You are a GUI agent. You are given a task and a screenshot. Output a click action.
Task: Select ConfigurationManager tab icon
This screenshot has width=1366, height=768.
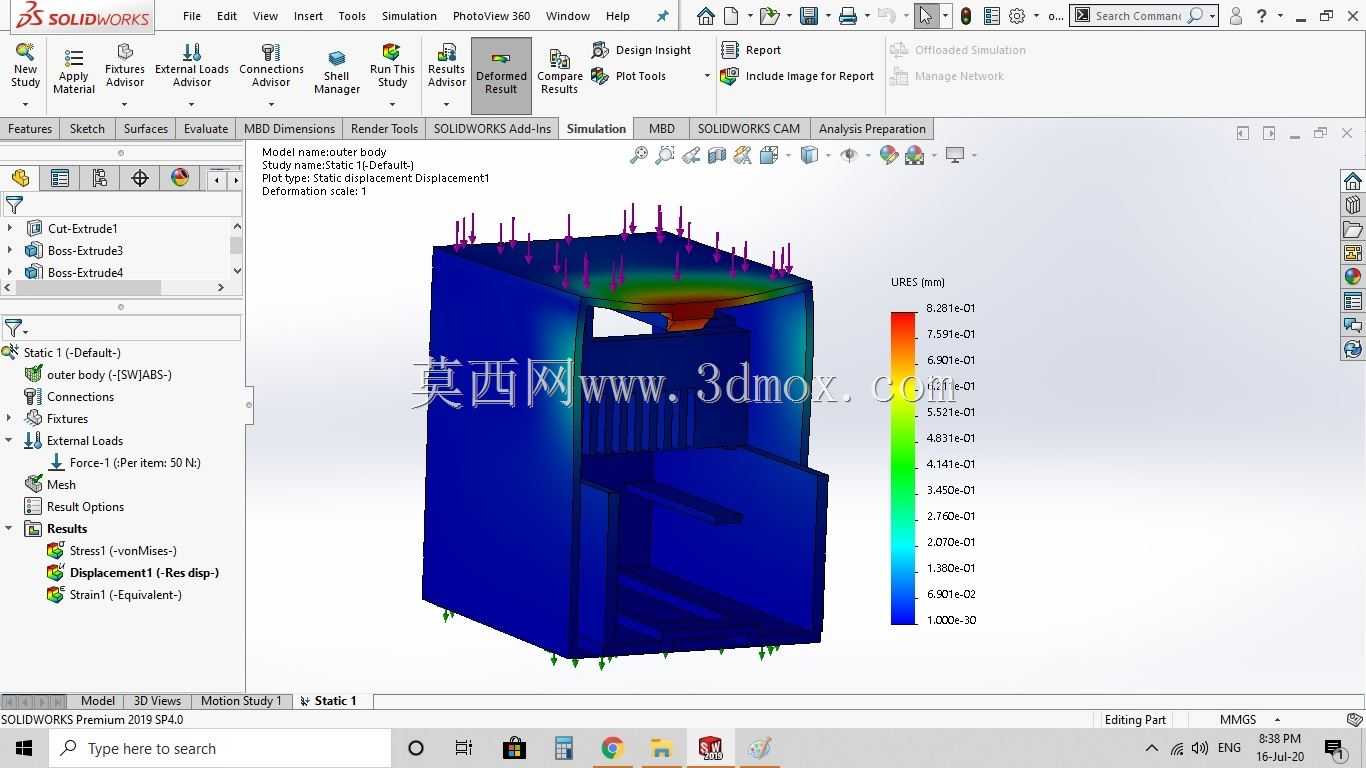(100, 178)
